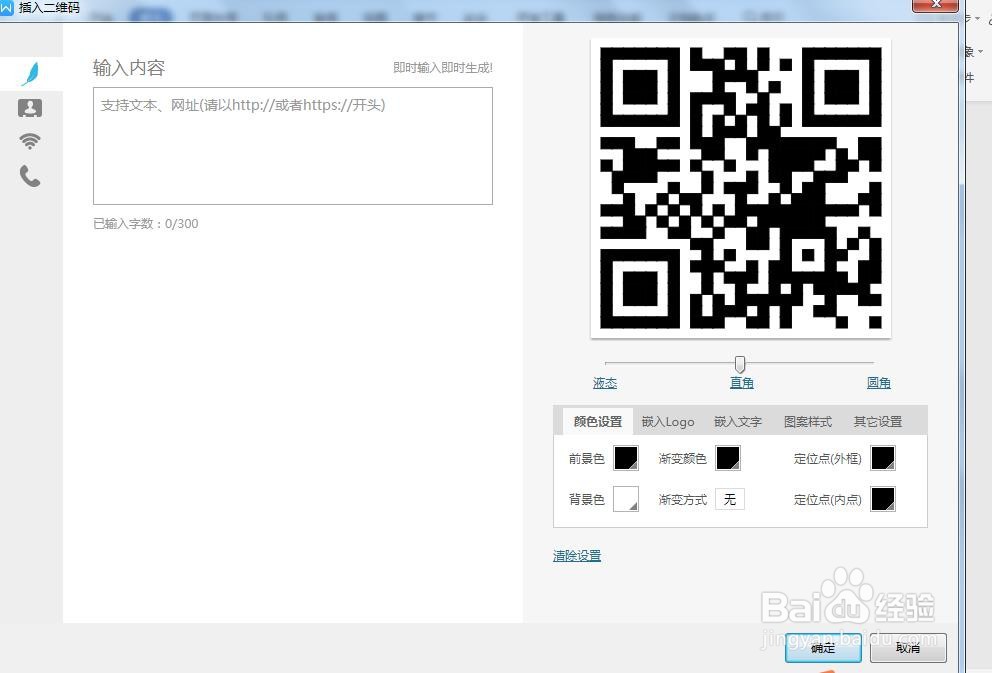Open the 渐变方式 gradient mode dropdown
Viewport: 992px width, 673px height.
[730, 499]
